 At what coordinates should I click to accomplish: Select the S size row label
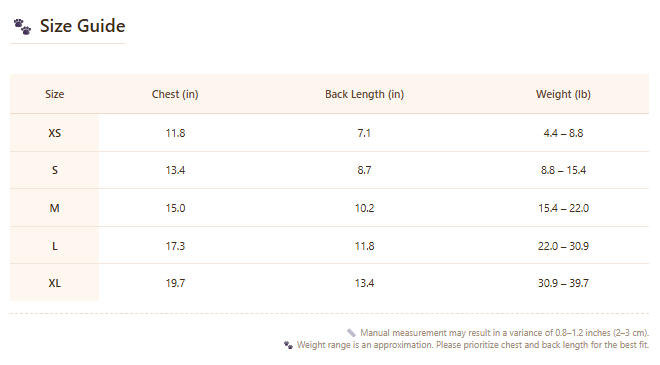pyautogui.click(x=55, y=171)
